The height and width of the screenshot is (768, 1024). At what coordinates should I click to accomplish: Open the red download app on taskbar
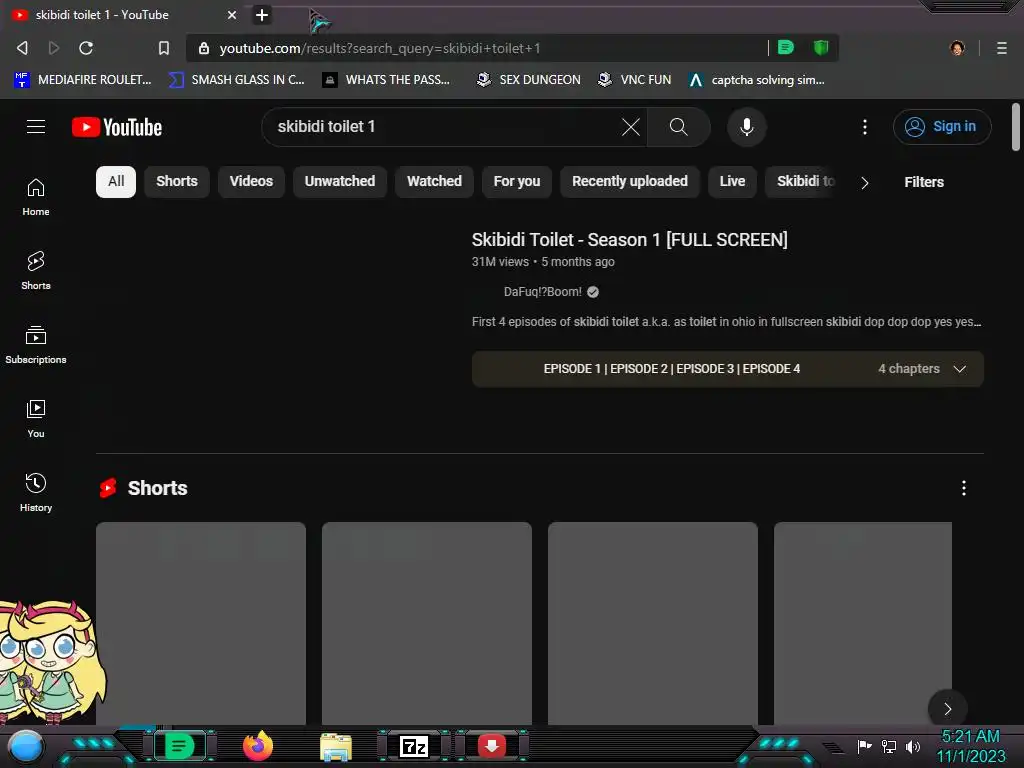[491, 746]
